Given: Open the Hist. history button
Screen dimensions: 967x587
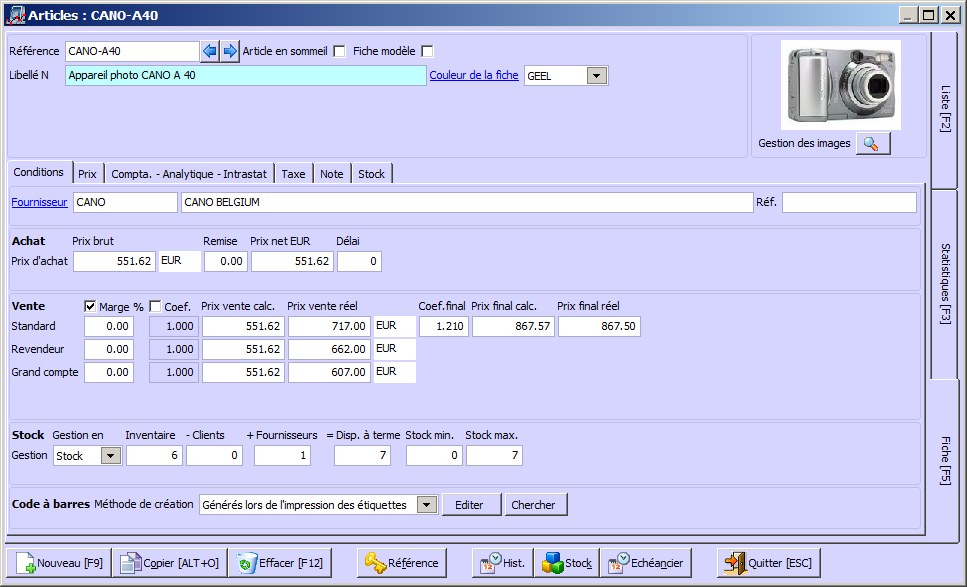Looking at the screenshot, I should (502, 563).
